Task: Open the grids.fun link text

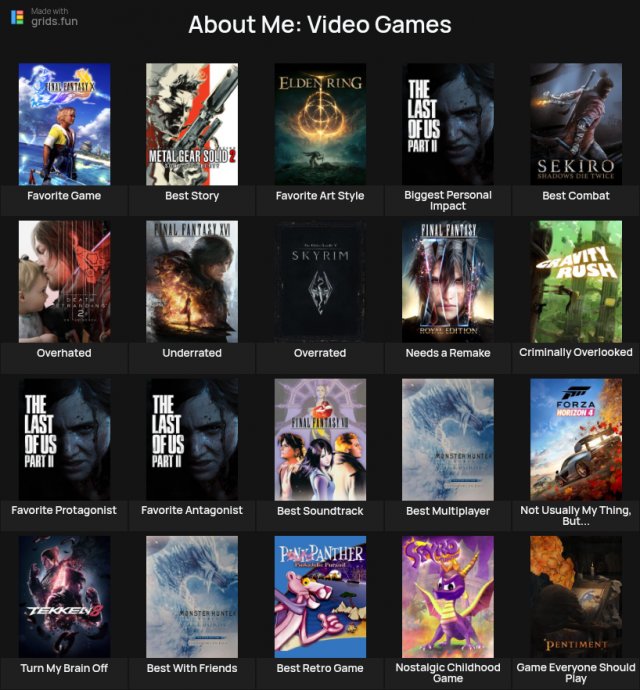Action: [x=54, y=21]
